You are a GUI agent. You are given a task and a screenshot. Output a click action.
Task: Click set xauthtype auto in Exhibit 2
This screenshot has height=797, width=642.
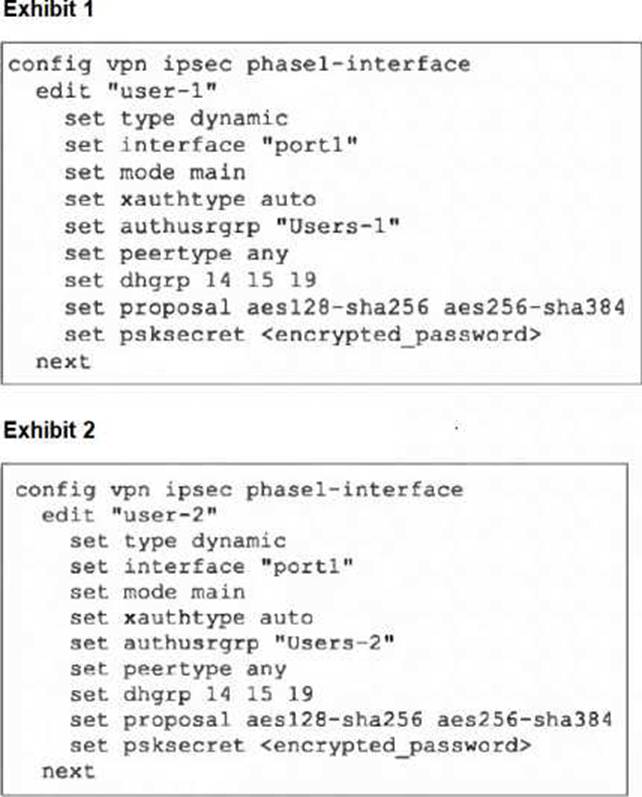click(x=191, y=618)
